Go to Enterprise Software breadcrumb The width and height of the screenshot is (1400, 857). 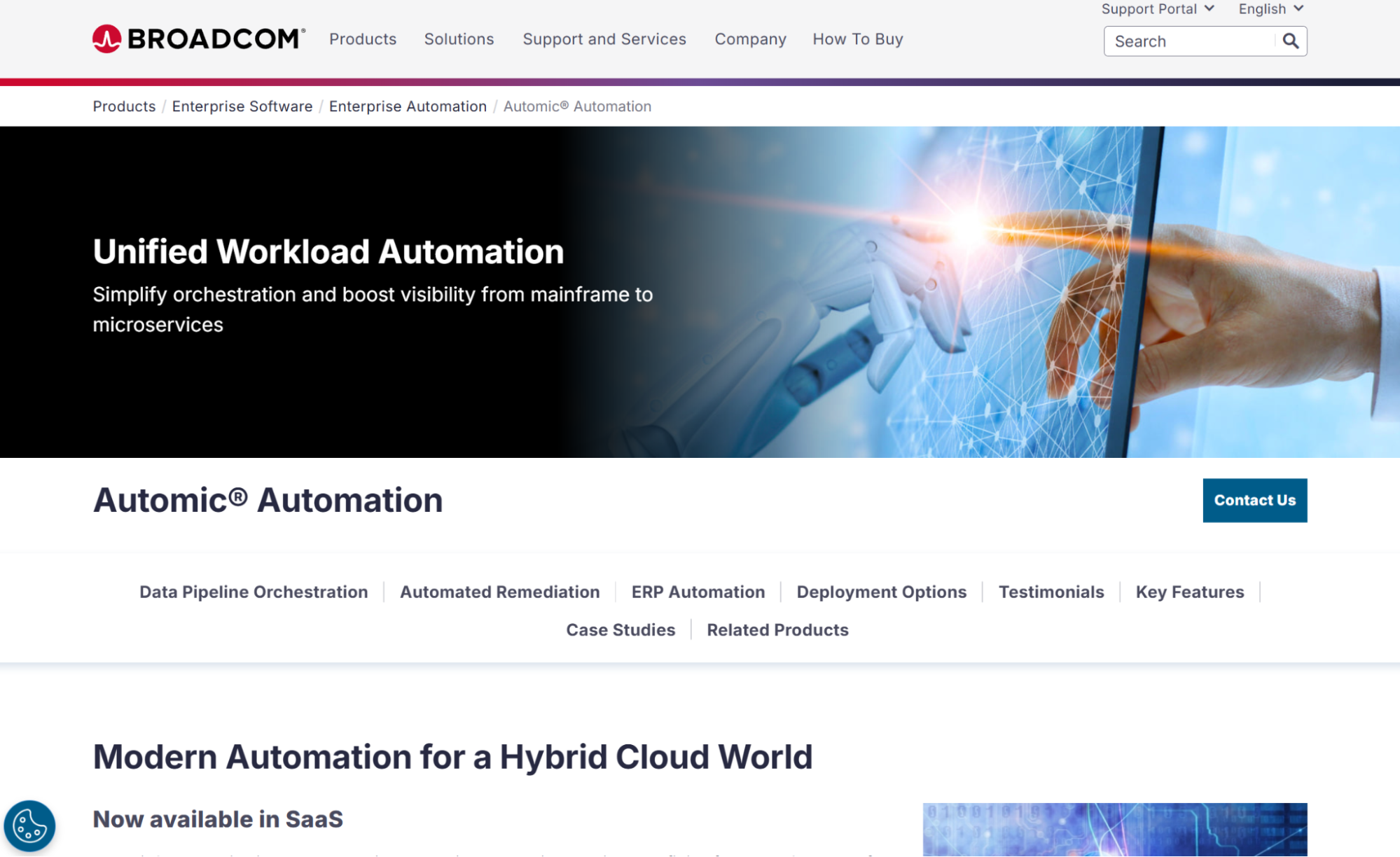tap(242, 106)
